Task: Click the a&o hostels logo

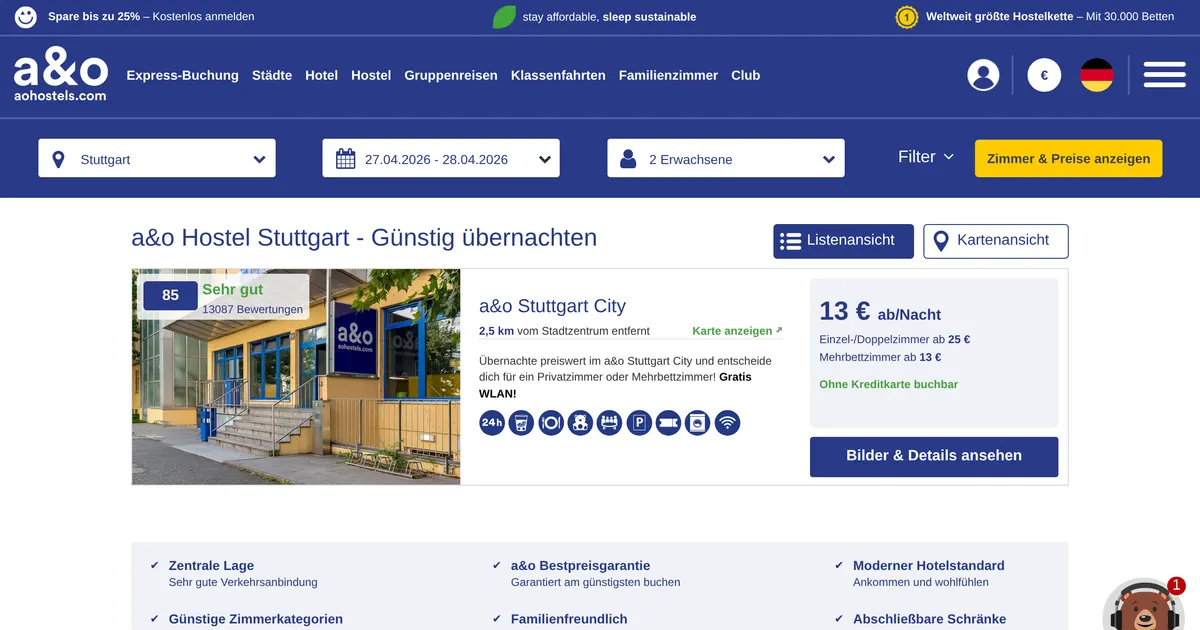Action: coord(60,76)
